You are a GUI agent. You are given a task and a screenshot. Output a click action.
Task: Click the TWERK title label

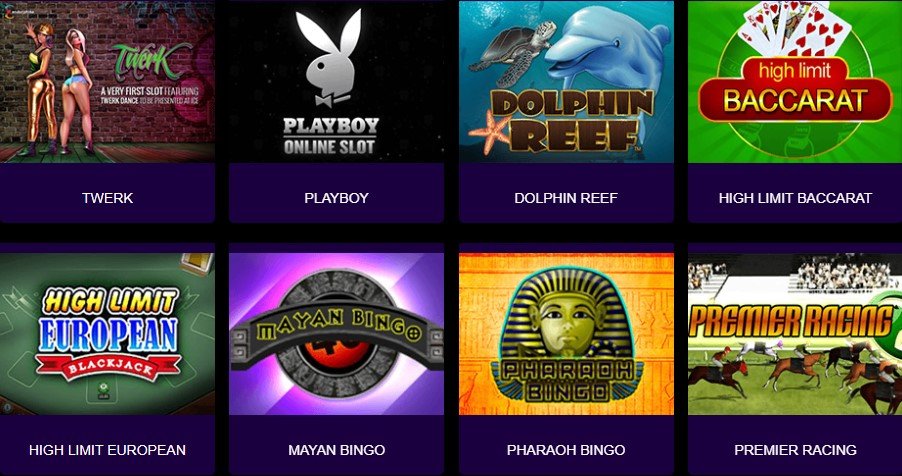[108, 198]
